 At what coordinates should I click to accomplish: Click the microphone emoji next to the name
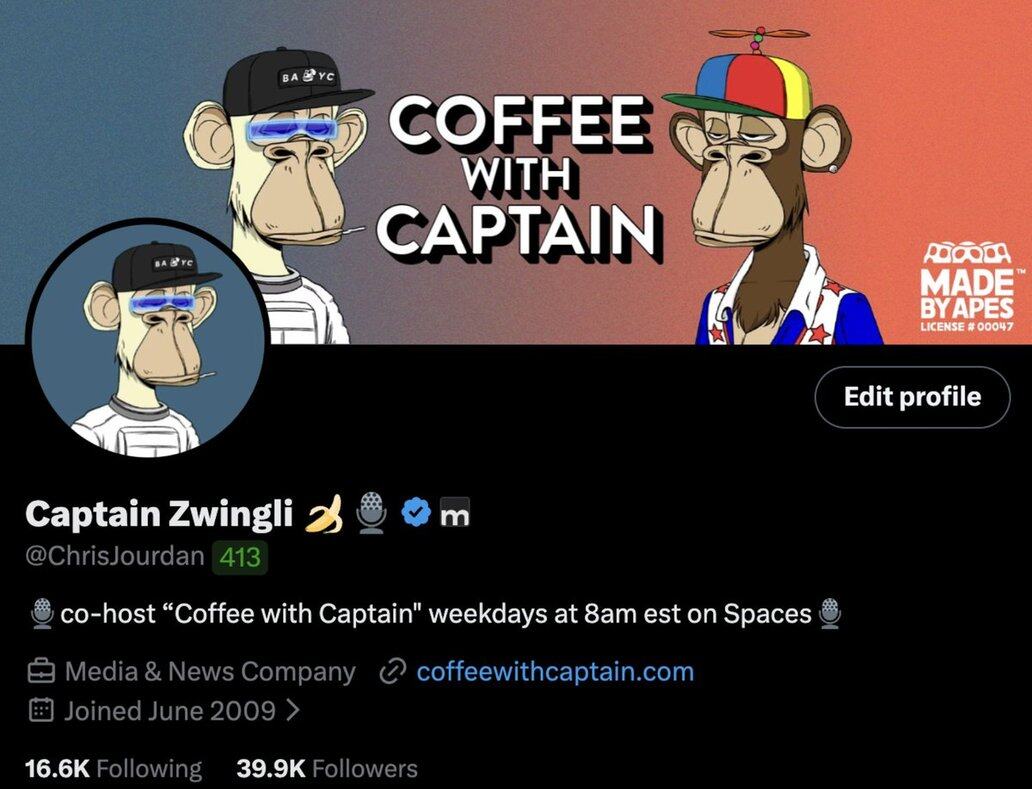click(374, 513)
